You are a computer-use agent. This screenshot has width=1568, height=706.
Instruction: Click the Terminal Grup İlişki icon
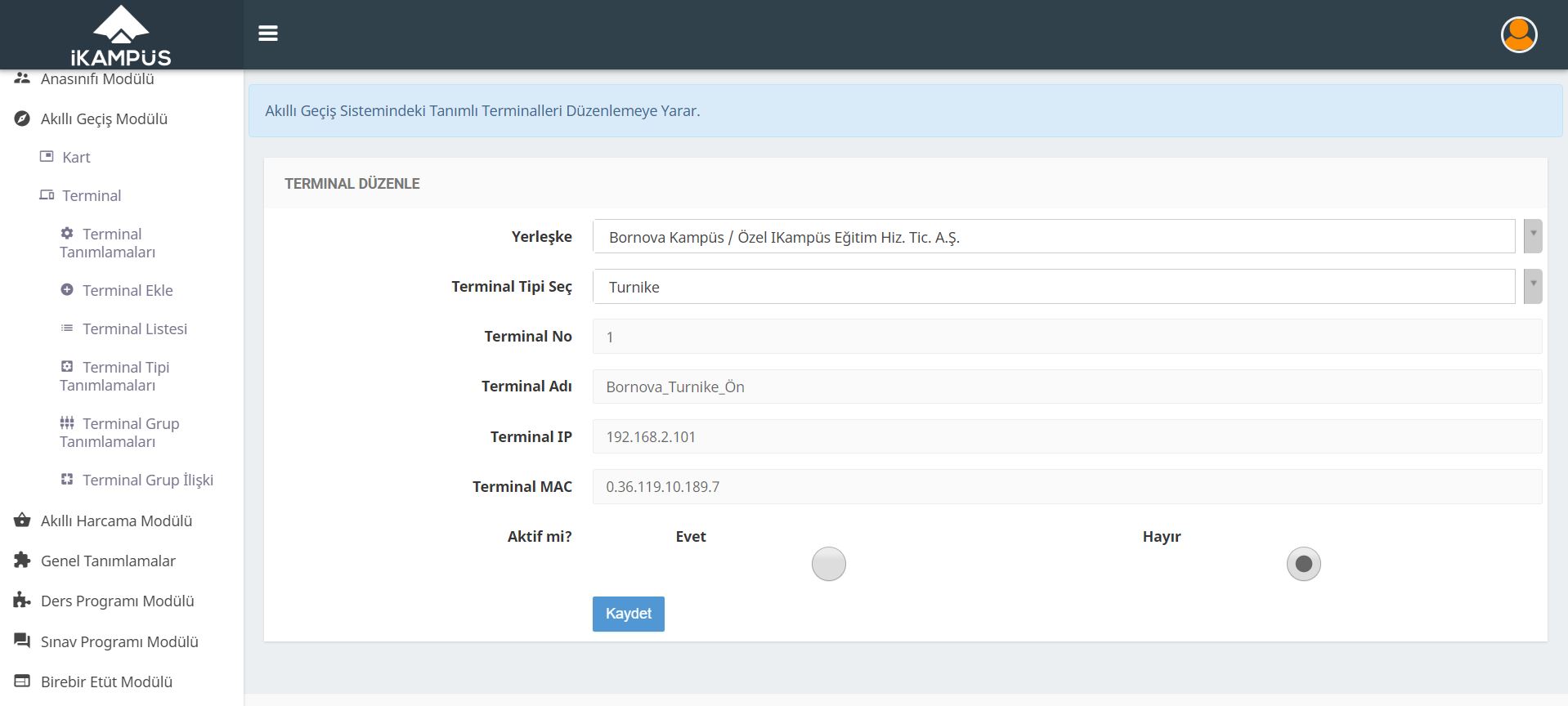67,479
